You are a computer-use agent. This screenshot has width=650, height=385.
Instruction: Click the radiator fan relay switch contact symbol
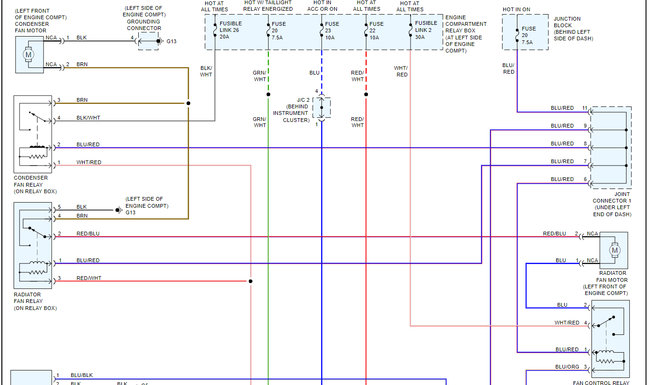click(36, 231)
